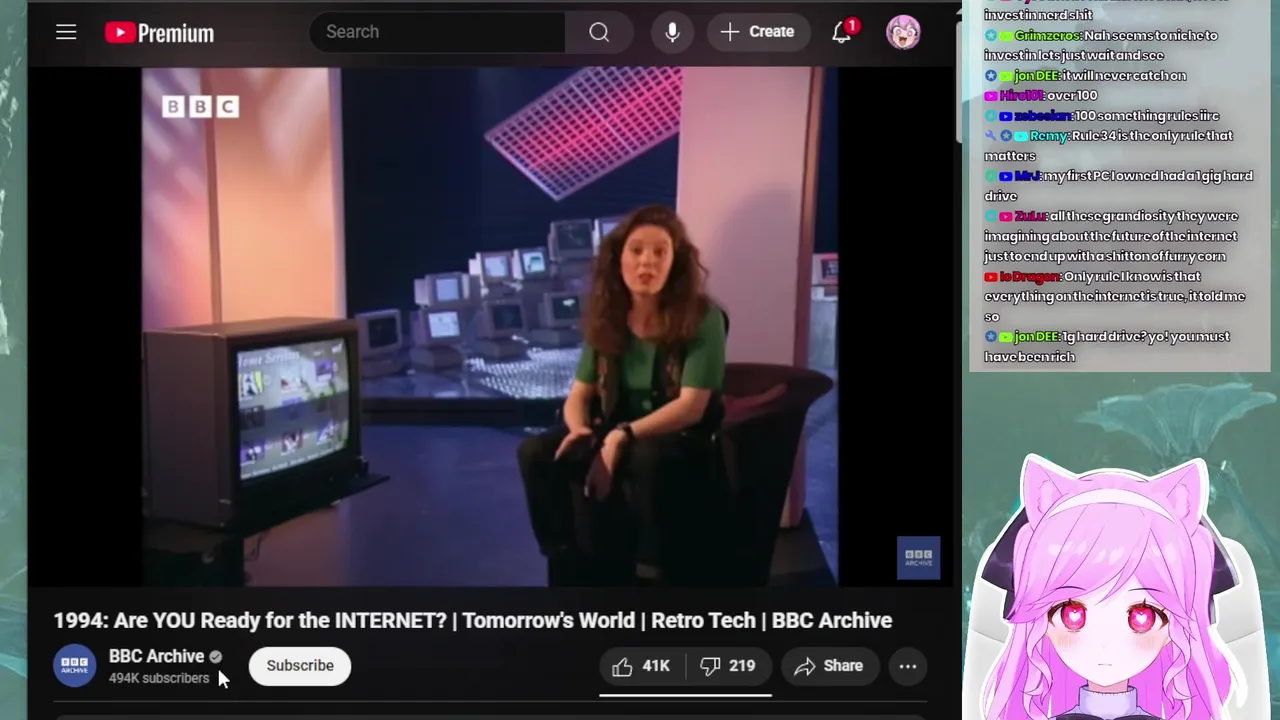The width and height of the screenshot is (1280, 720).
Task: Open the account avatar menu
Action: (x=903, y=32)
